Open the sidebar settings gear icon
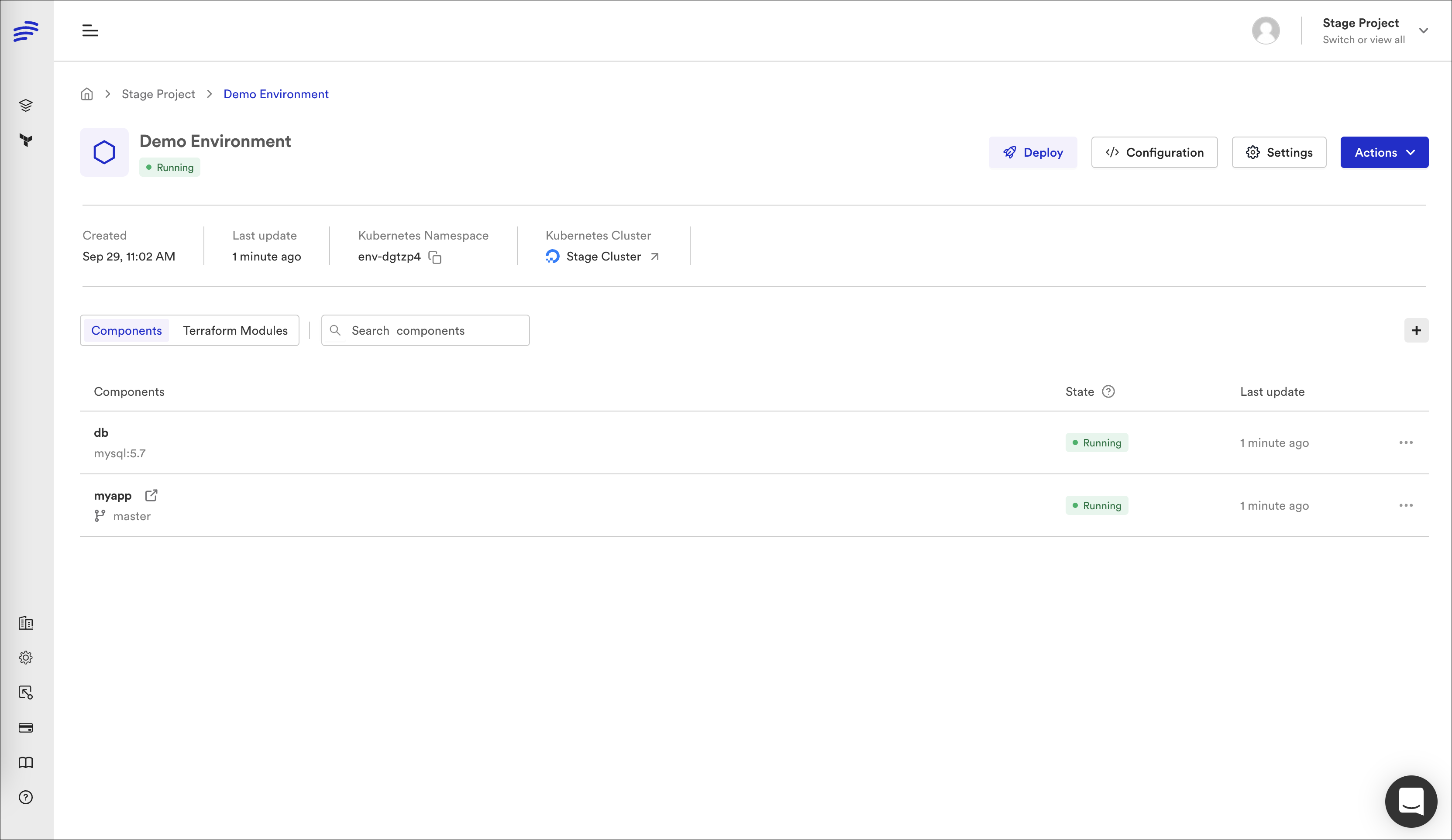1452x840 pixels. coord(25,658)
